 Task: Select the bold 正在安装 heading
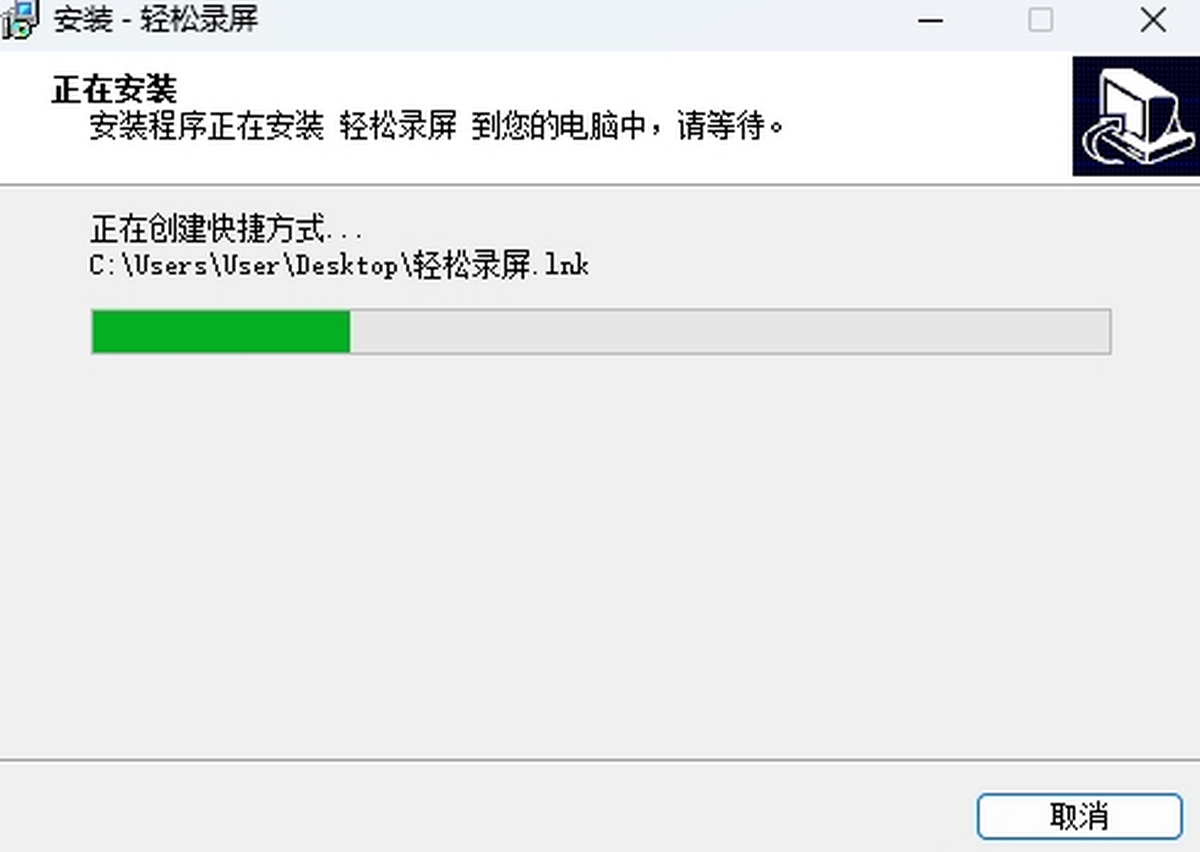point(114,89)
